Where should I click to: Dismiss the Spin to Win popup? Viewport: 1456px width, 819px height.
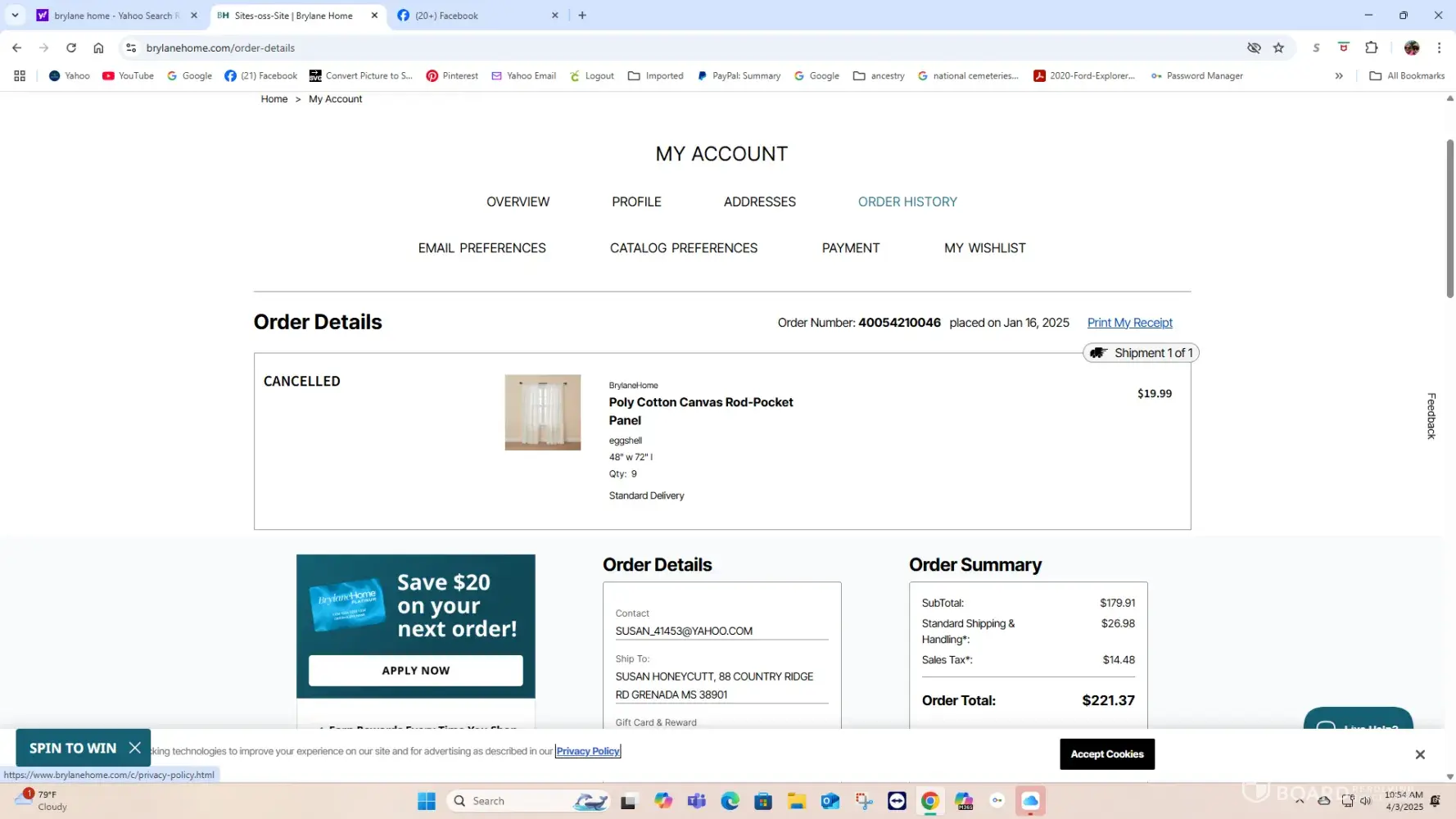coord(135,748)
